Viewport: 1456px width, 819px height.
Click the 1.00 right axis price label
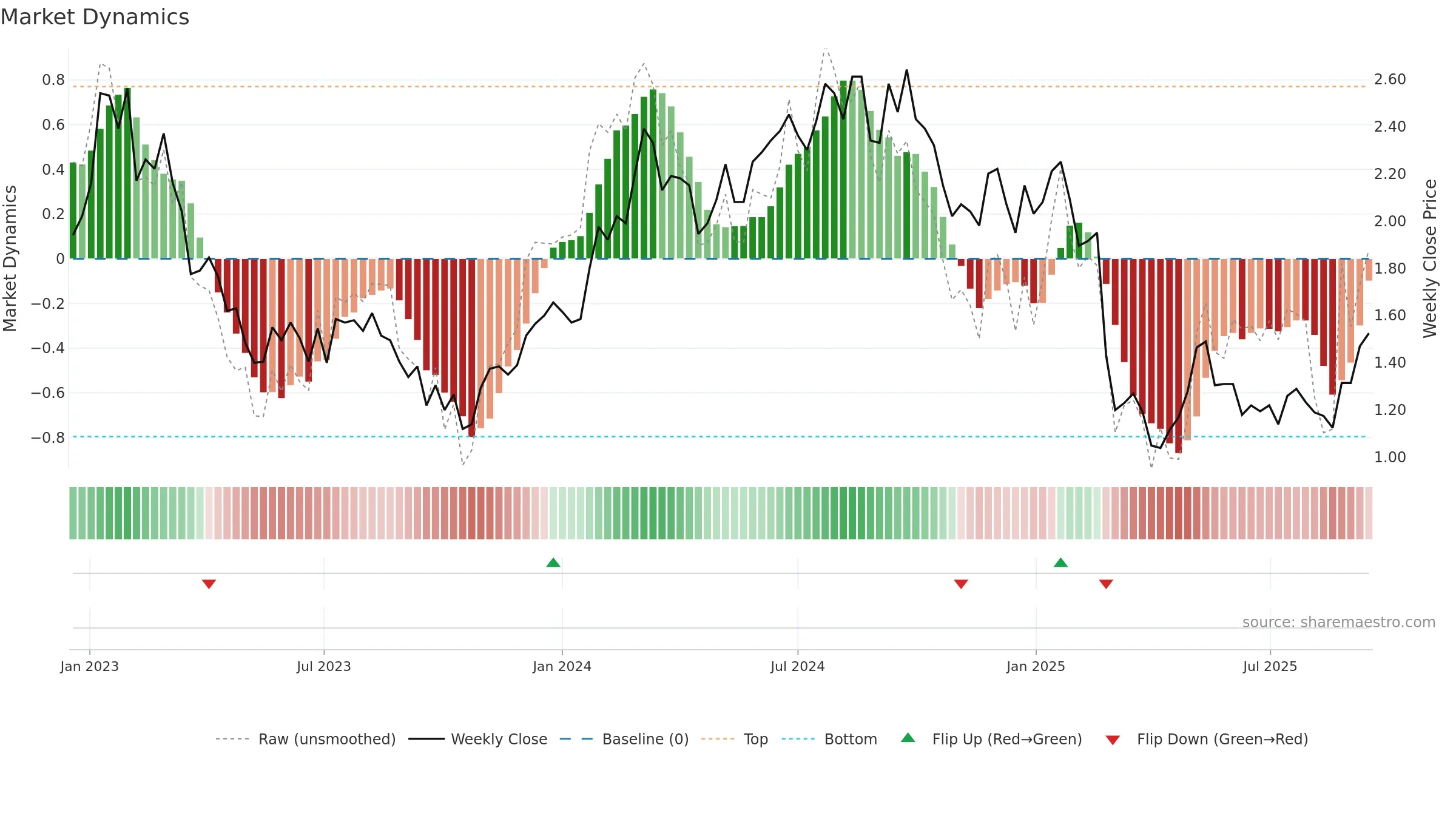click(1390, 457)
